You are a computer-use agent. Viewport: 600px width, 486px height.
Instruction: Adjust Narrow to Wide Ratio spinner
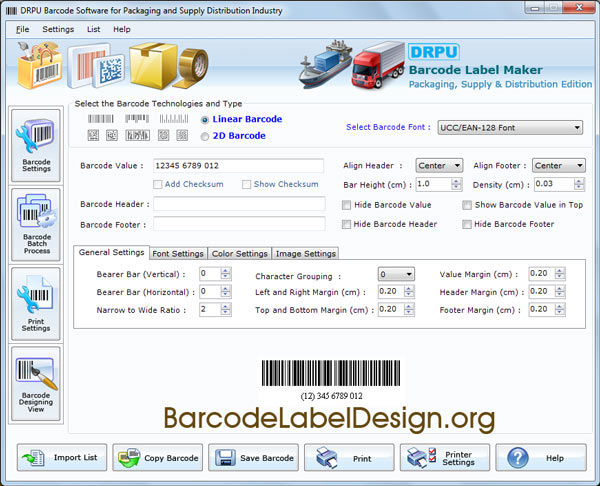226,309
